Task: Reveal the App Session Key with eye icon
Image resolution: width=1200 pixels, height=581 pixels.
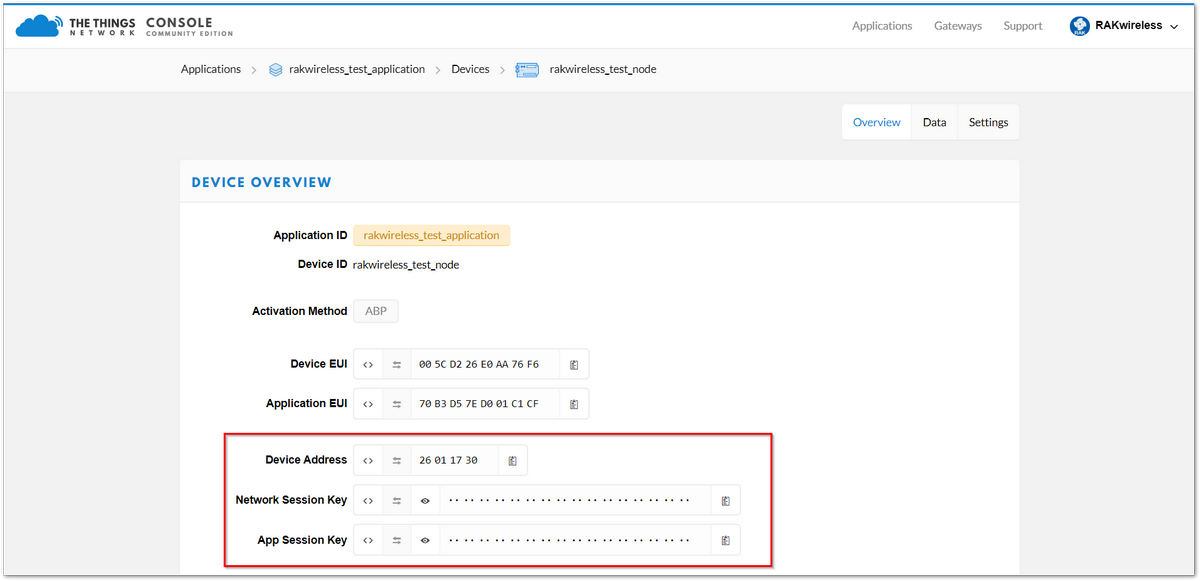Action: click(425, 540)
